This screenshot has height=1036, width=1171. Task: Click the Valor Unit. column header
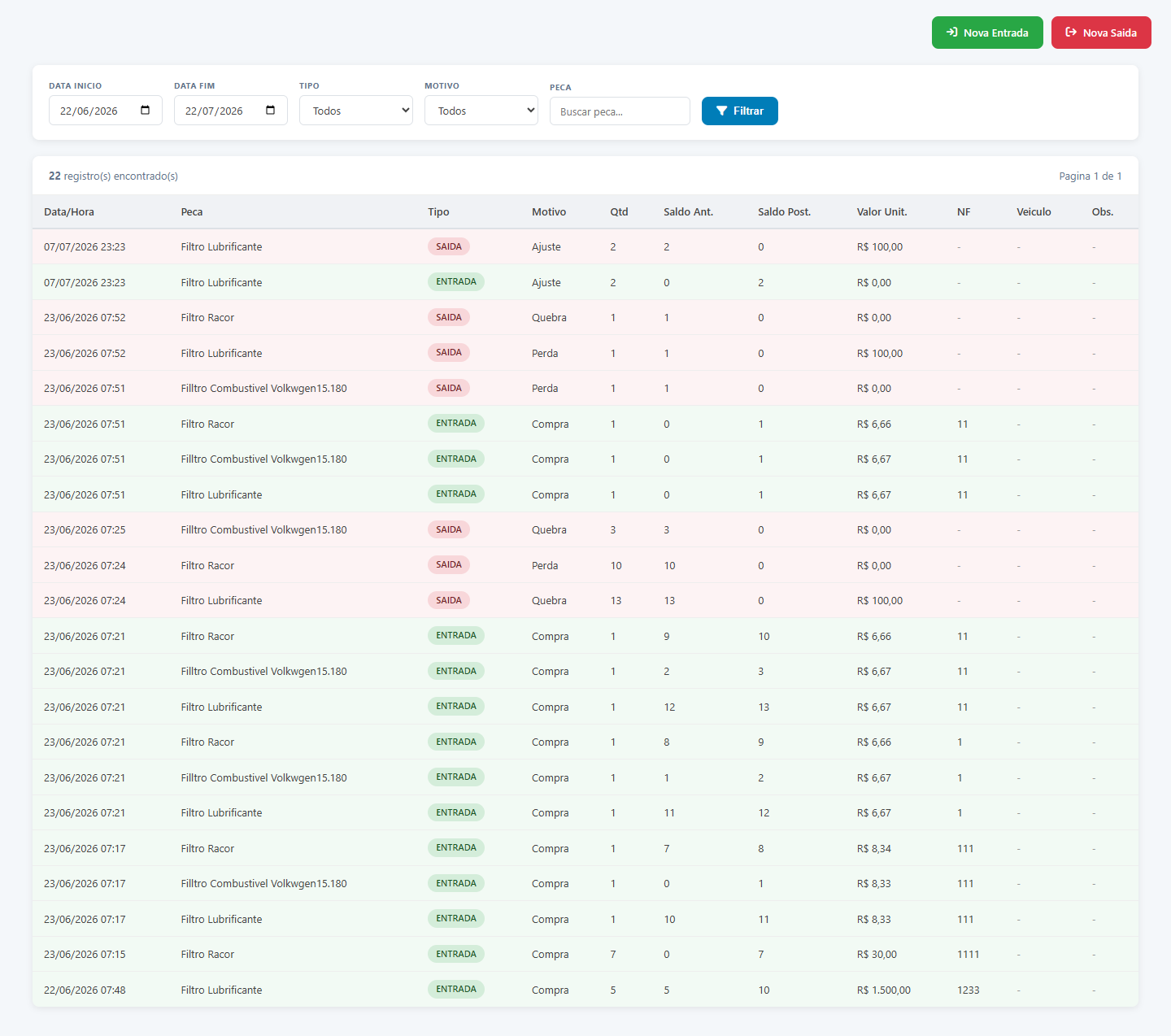882,211
